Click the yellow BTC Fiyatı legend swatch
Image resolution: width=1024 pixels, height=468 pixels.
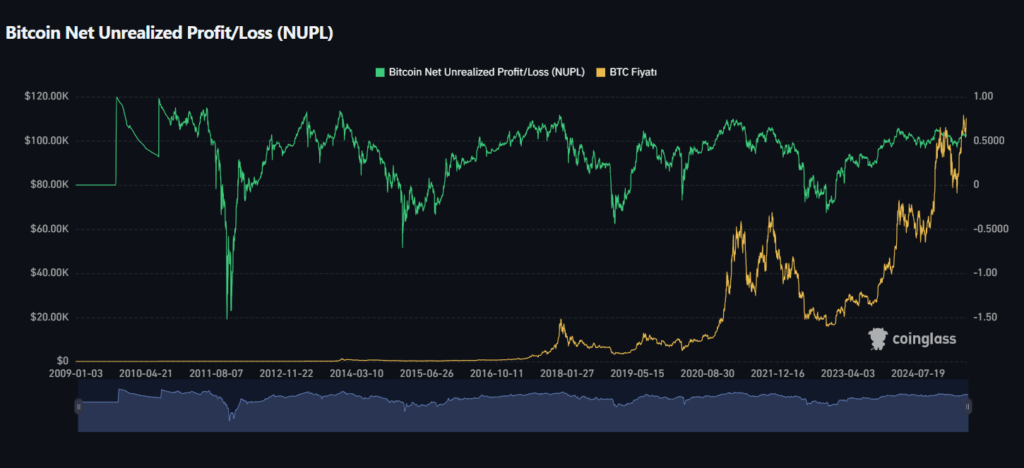pos(601,73)
